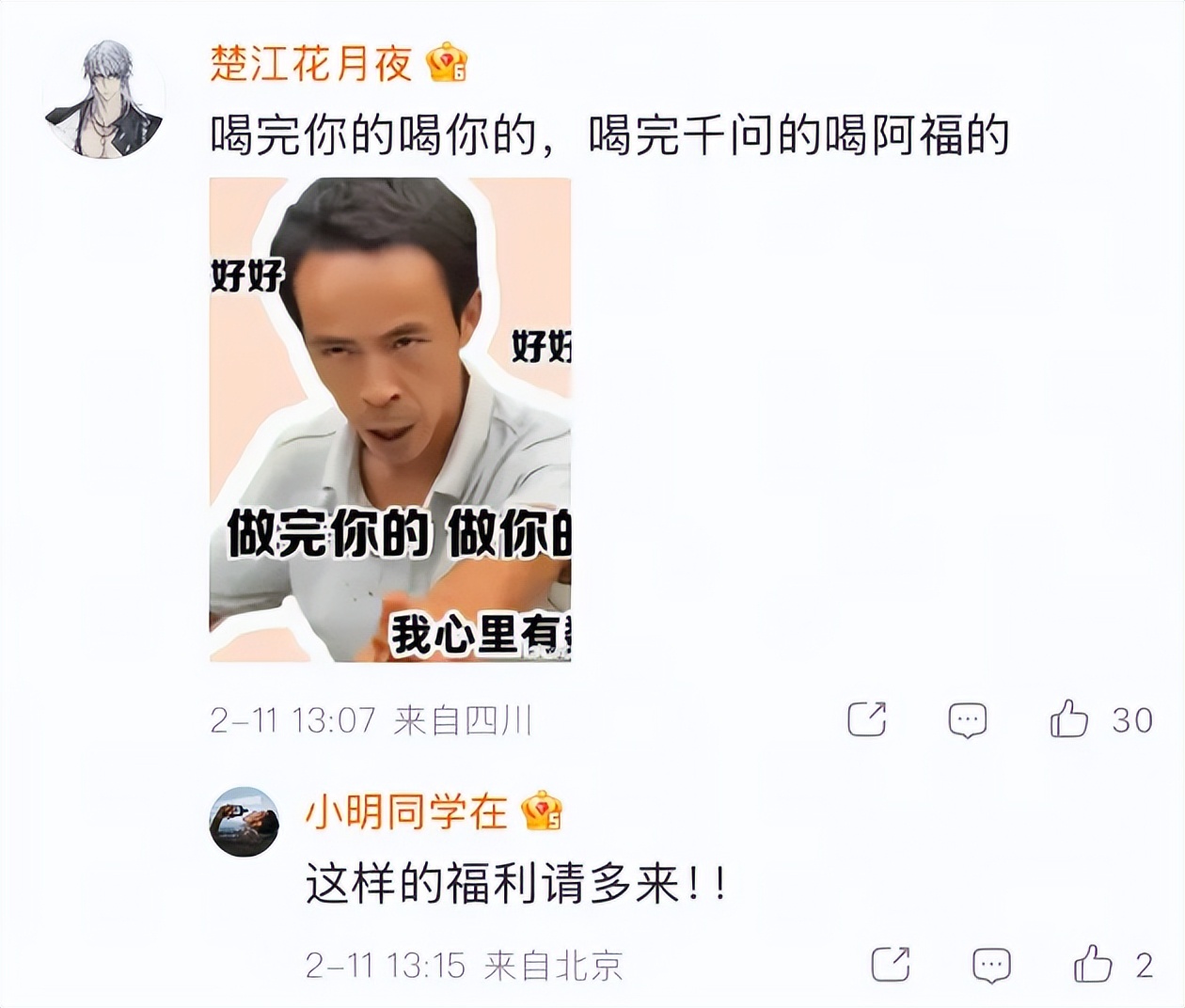Like the comment with 30 likes
1185x1008 pixels.
coord(1069,719)
